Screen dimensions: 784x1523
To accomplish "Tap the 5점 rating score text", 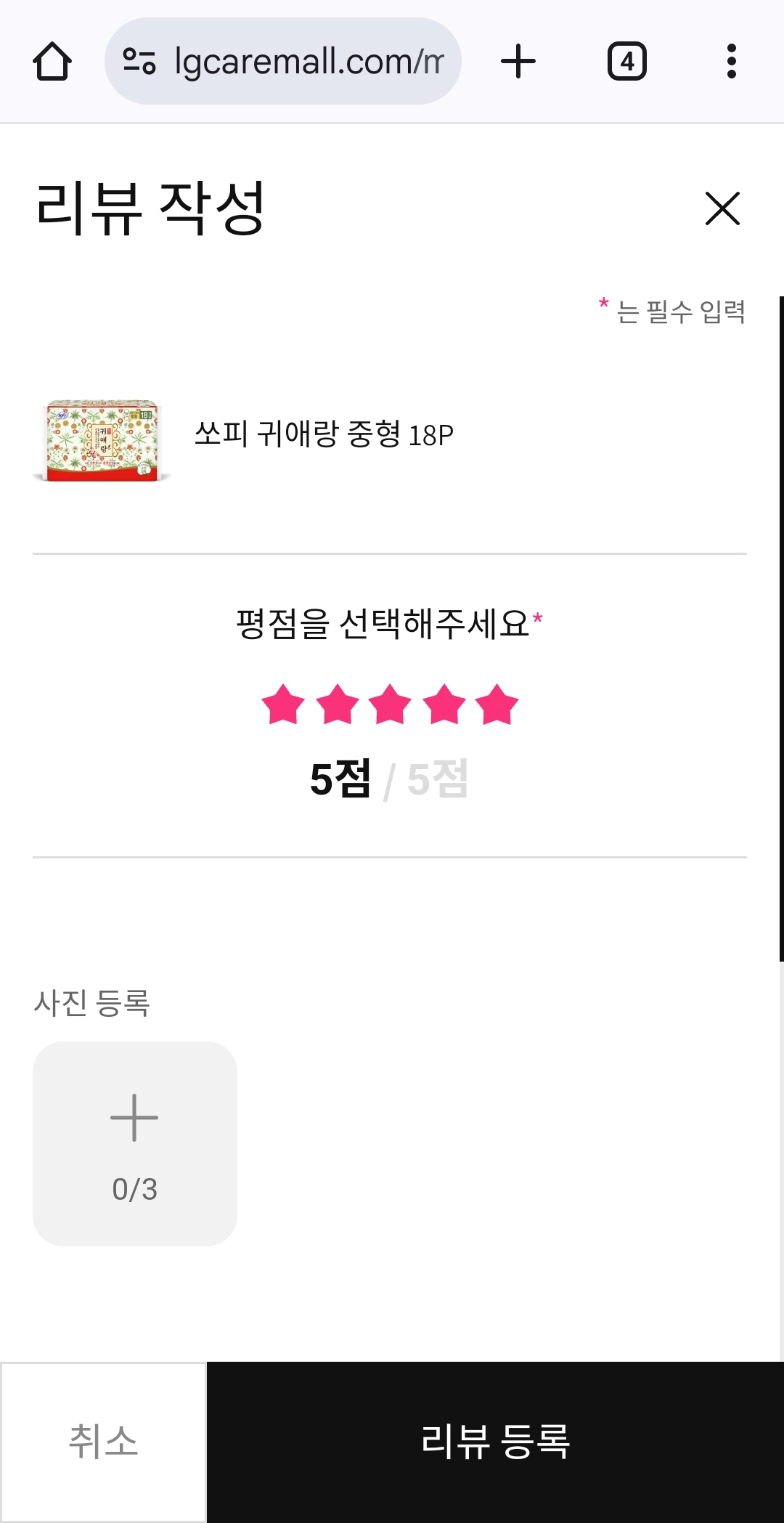I will pos(340,779).
